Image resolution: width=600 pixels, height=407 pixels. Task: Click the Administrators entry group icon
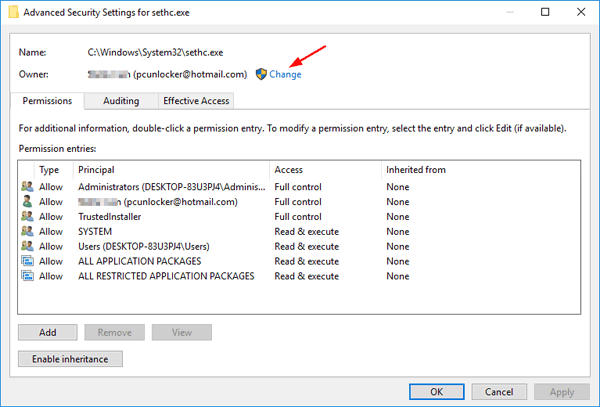coord(25,186)
